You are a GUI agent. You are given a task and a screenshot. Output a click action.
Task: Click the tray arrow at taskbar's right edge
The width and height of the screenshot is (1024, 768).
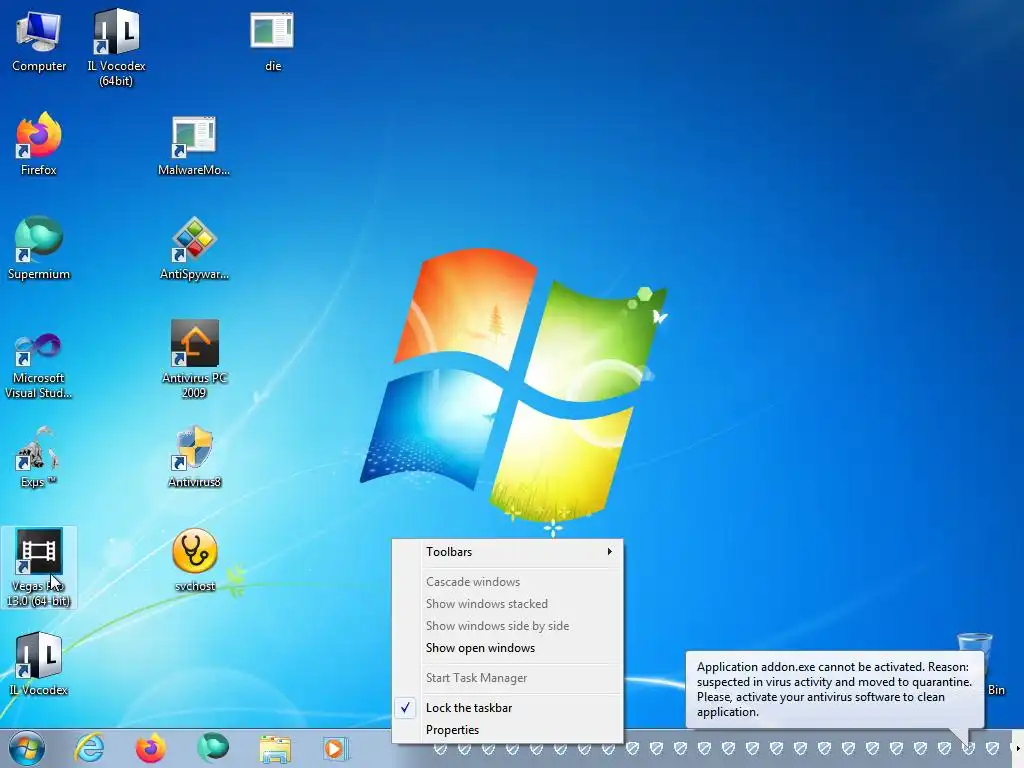tap(1017, 748)
